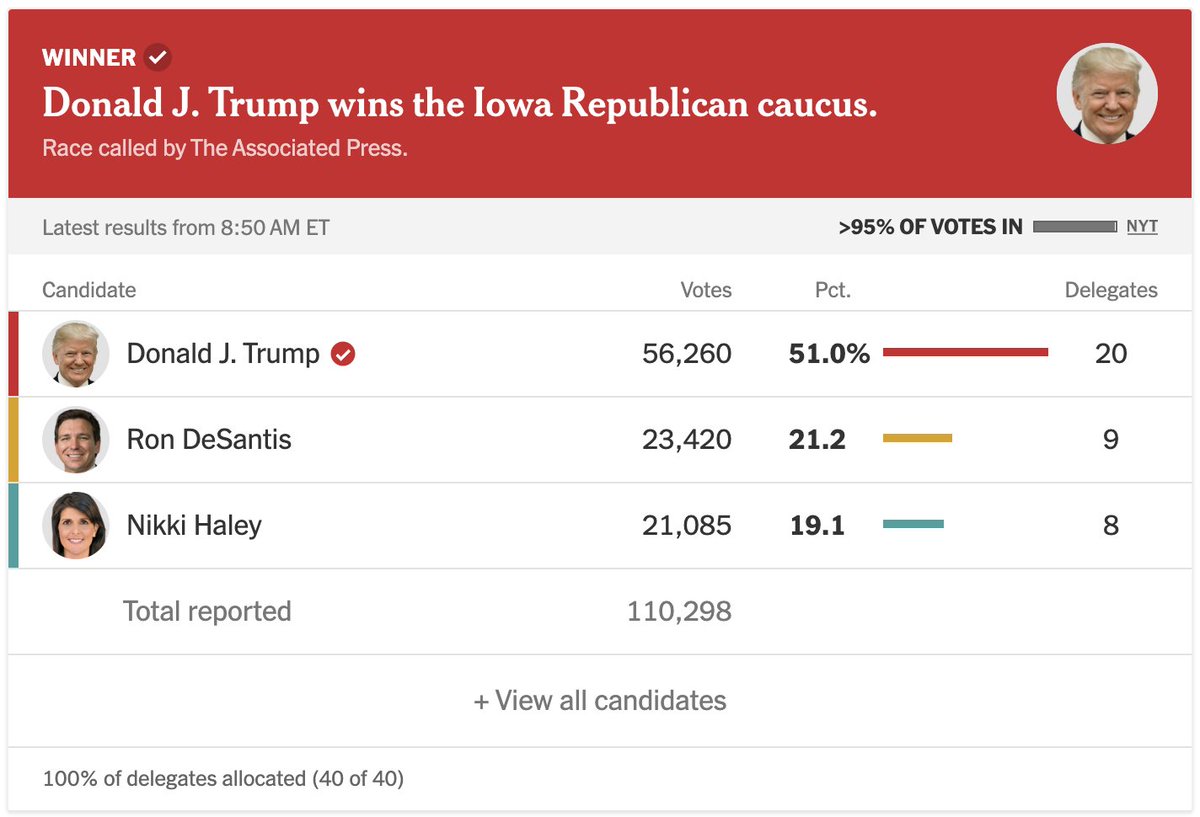Click the winner checkmark icon in the header
This screenshot has height=817, width=1200.
click(157, 57)
